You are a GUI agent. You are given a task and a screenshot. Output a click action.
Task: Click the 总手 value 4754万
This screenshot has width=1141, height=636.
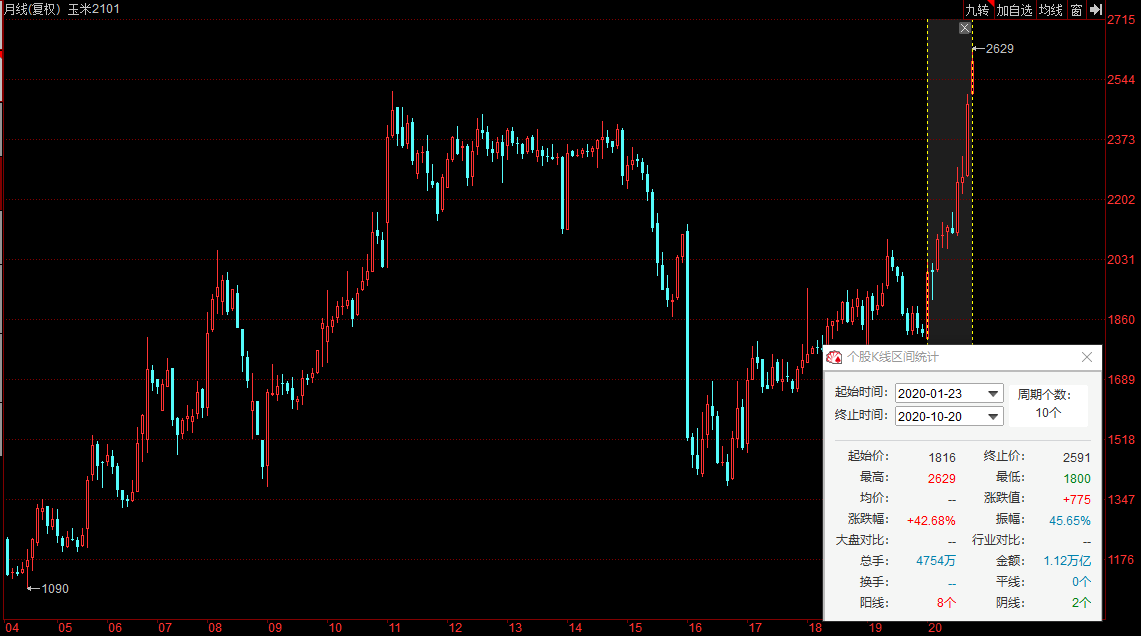936,561
